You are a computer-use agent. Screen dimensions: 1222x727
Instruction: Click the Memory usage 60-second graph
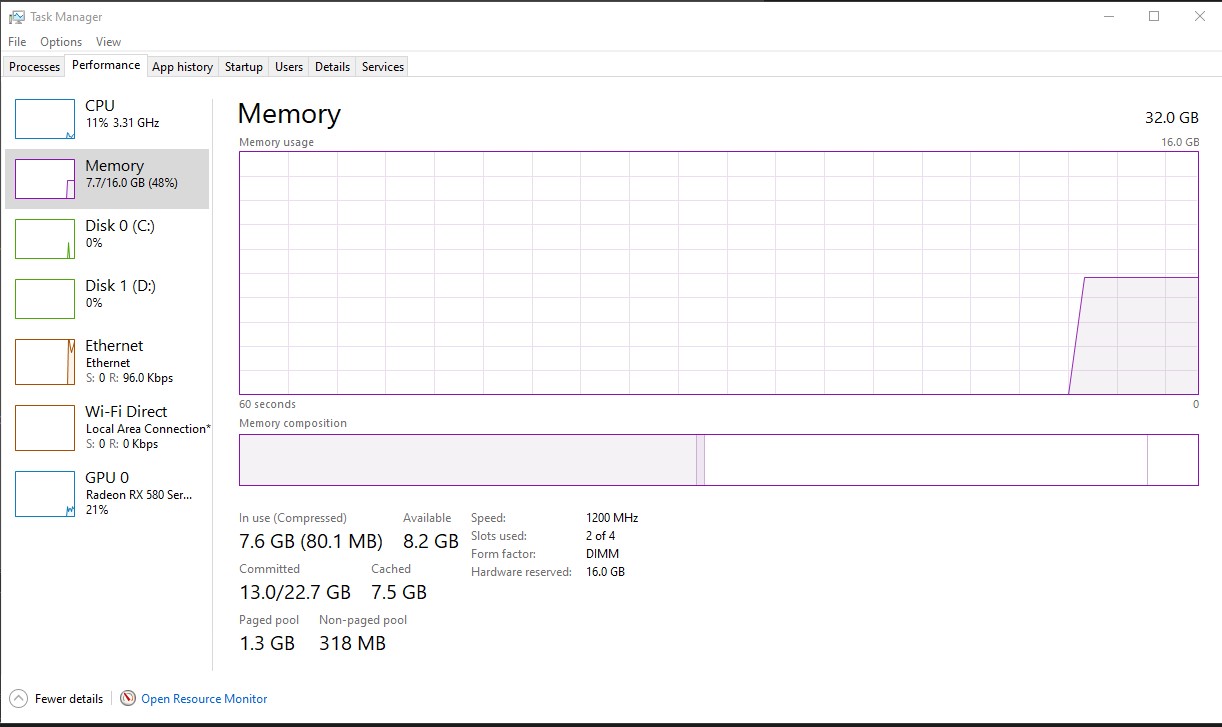pos(717,272)
